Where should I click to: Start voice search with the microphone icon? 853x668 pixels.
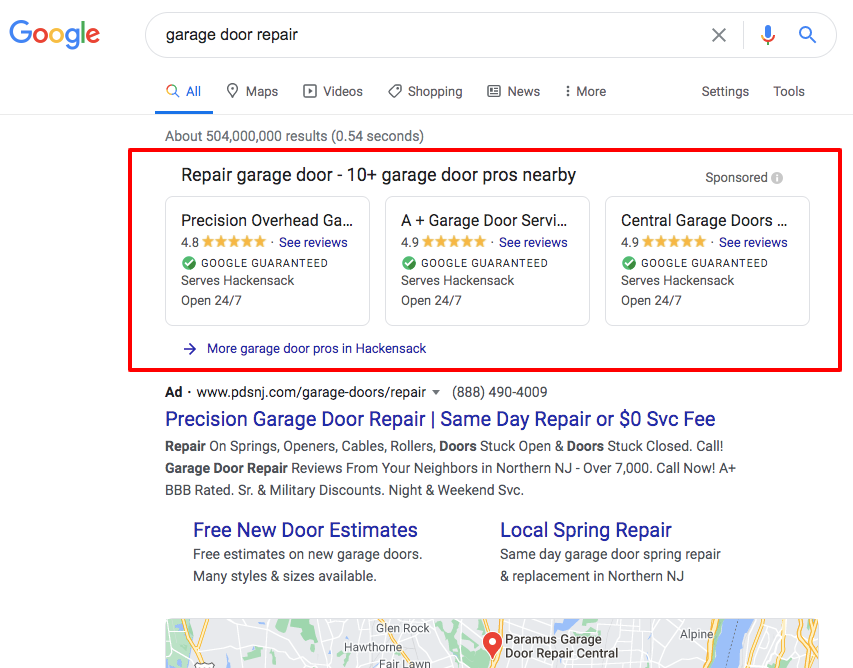point(768,35)
